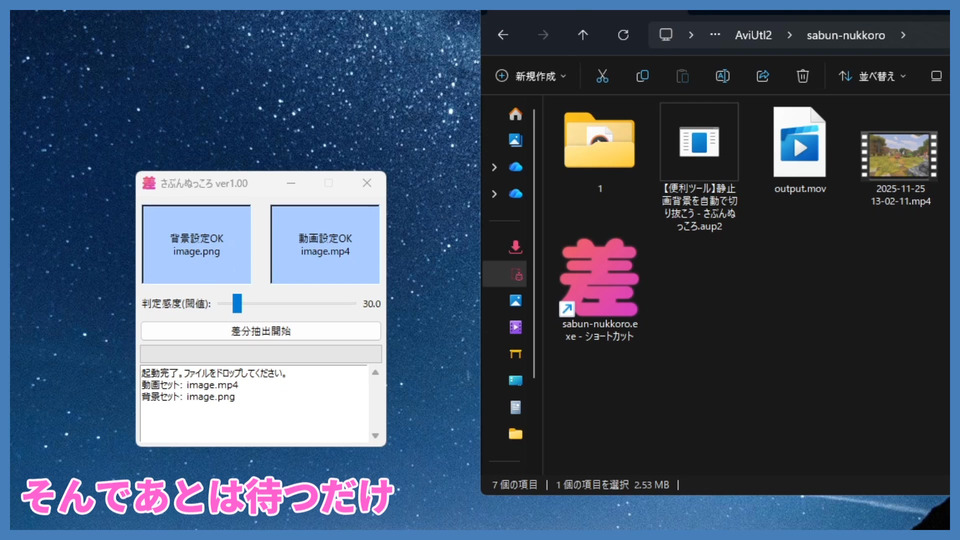Image resolution: width=960 pixels, height=540 pixels.
Task: Click the 差分抽出開始 button
Action: click(x=261, y=331)
